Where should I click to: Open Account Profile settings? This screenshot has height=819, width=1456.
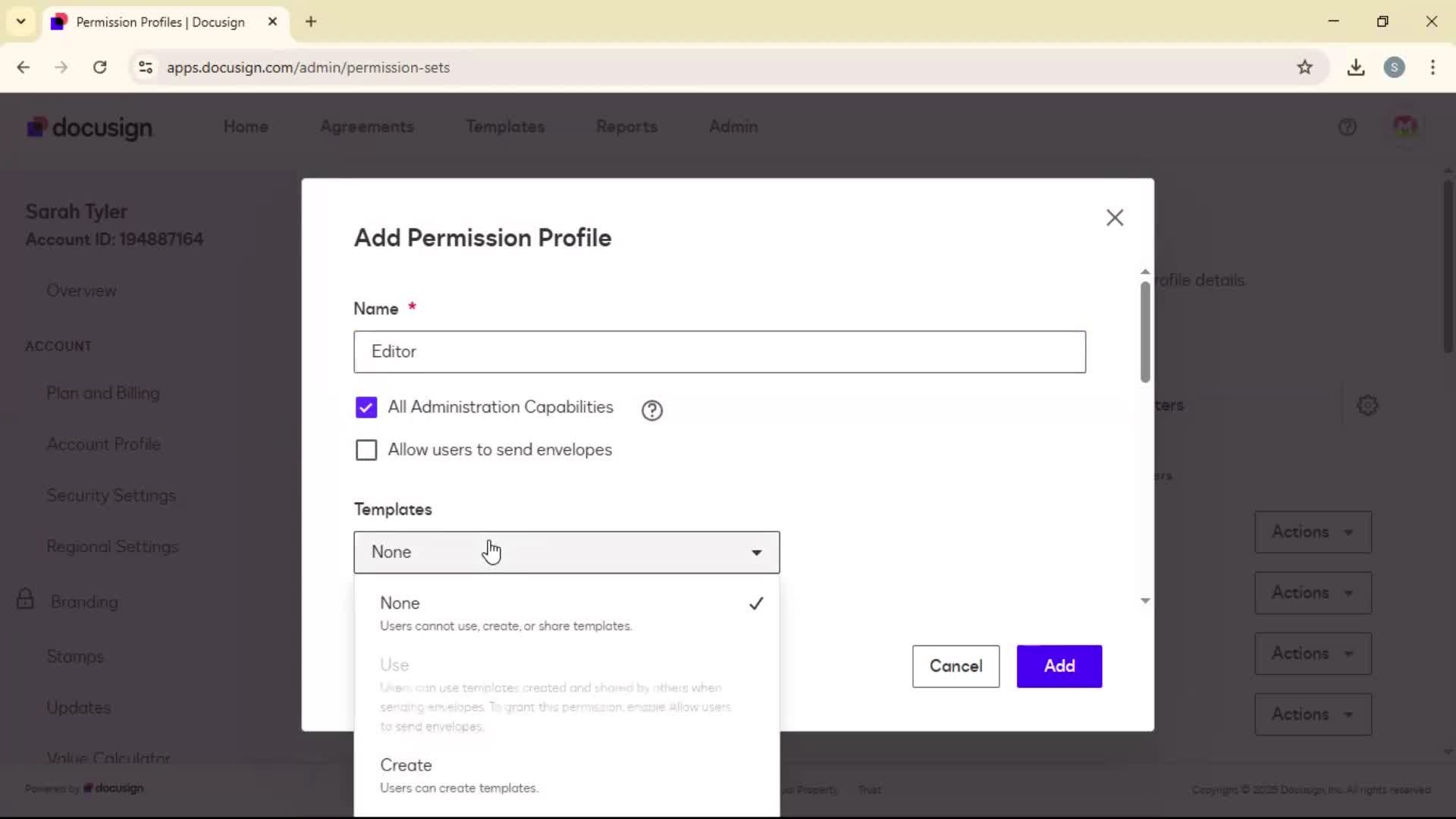[103, 444]
